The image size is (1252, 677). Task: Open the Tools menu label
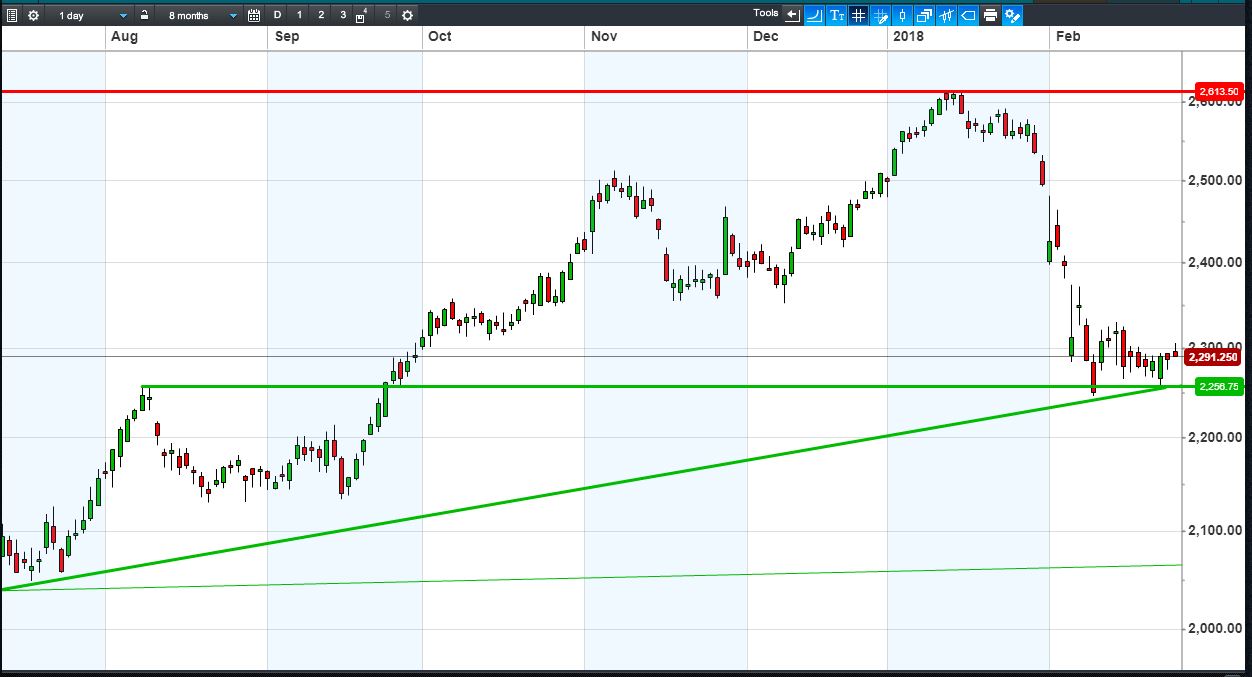[766, 13]
